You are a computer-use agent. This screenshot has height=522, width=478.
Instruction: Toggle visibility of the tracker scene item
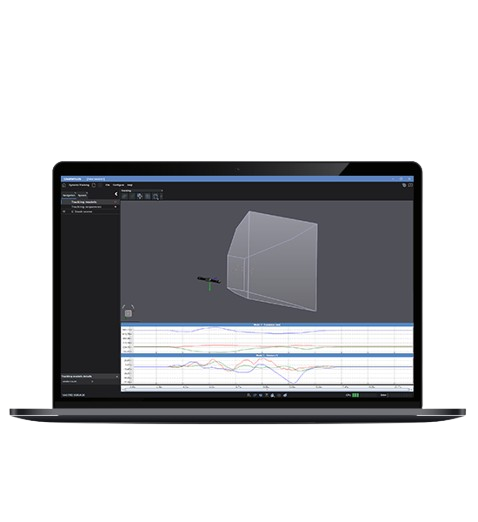click(64, 212)
